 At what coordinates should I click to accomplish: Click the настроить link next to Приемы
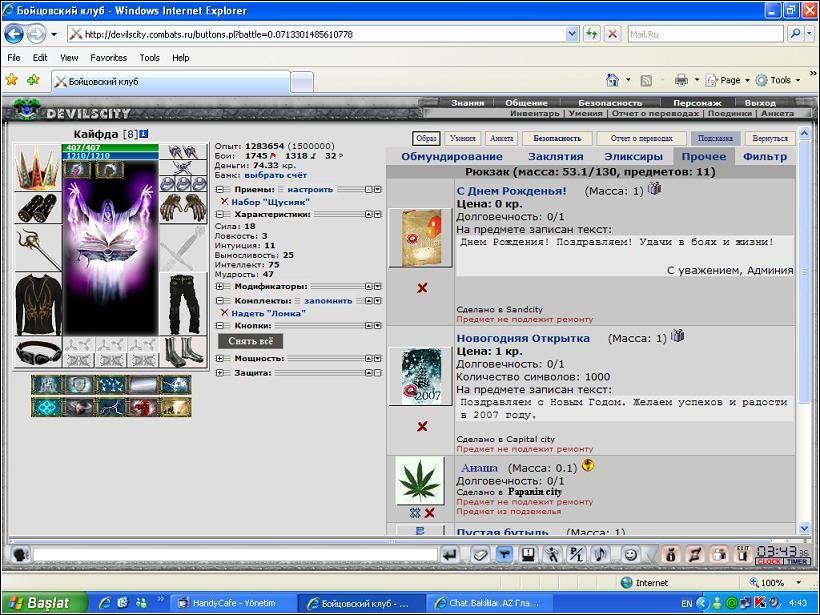[x=310, y=189]
